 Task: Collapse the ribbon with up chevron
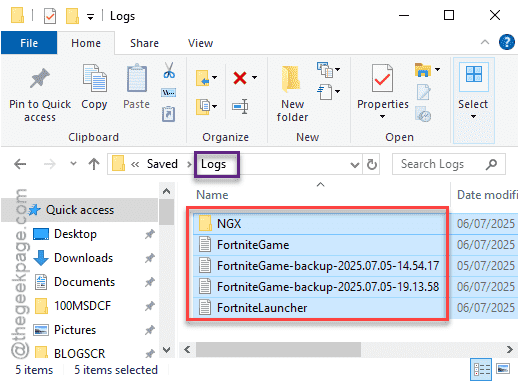485,42
